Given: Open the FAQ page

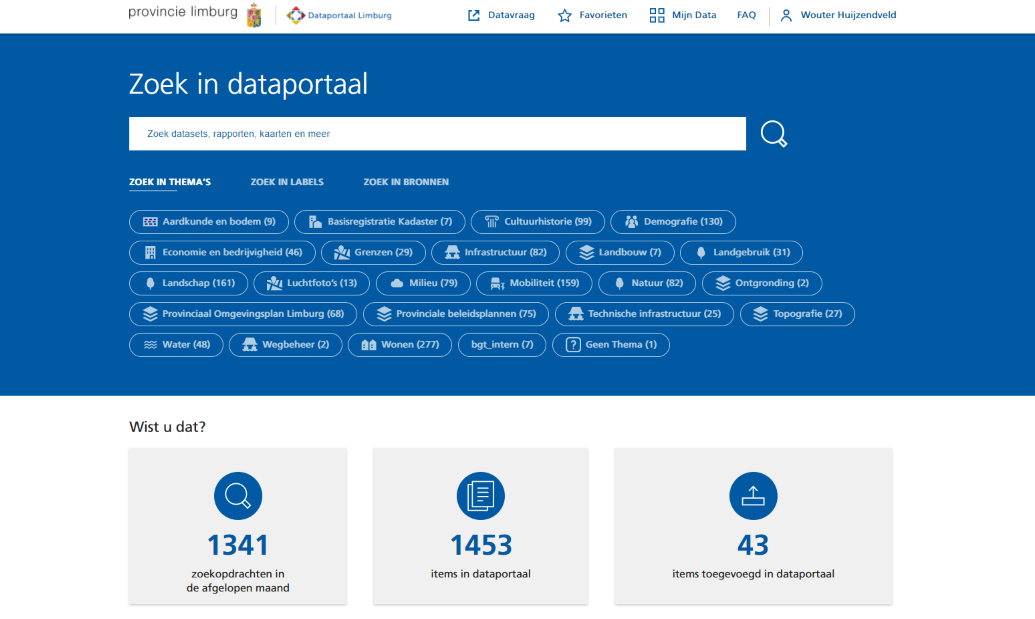Looking at the screenshot, I should (x=746, y=16).
